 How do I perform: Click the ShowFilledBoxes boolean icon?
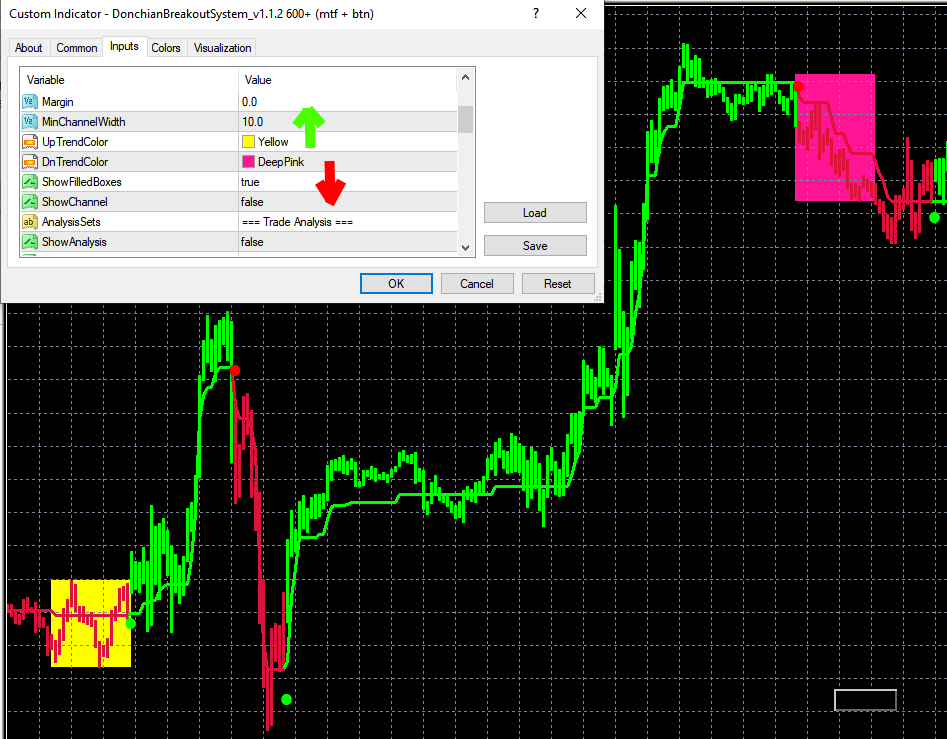coord(30,182)
